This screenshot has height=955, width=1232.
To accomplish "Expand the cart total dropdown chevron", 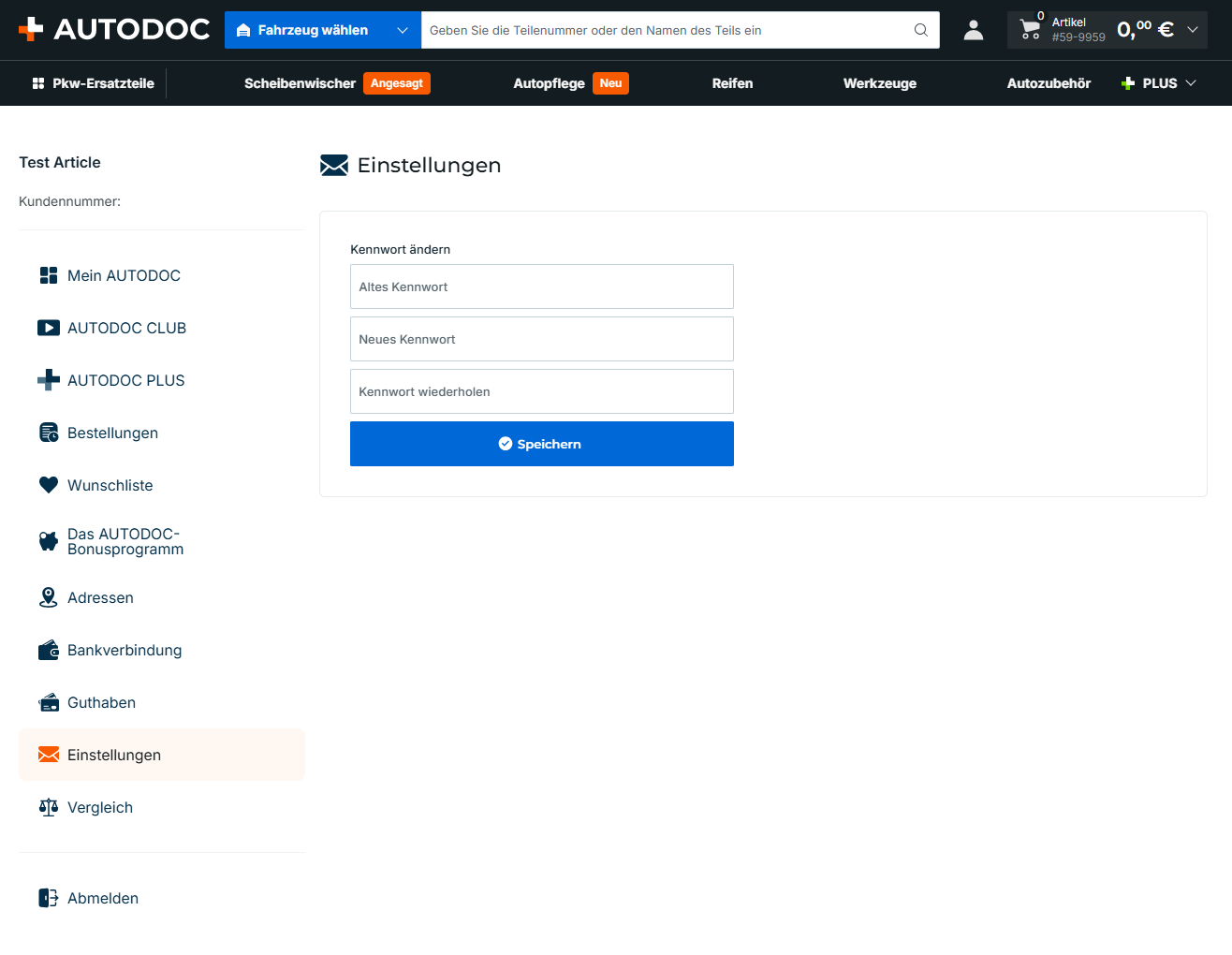I will tap(1193, 30).
